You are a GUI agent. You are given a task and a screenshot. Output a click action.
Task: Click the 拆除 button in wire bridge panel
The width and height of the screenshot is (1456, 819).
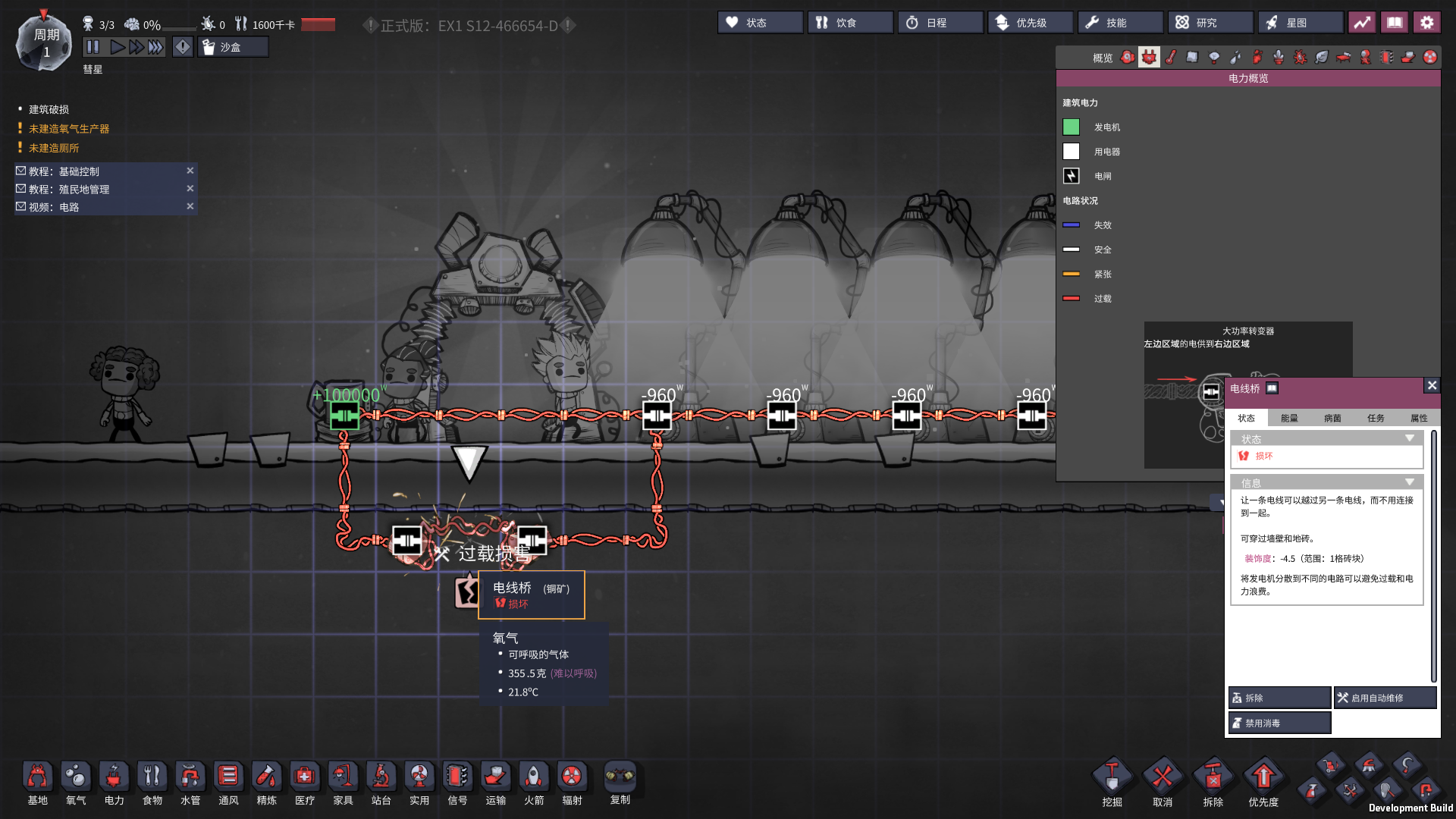(1279, 698)
